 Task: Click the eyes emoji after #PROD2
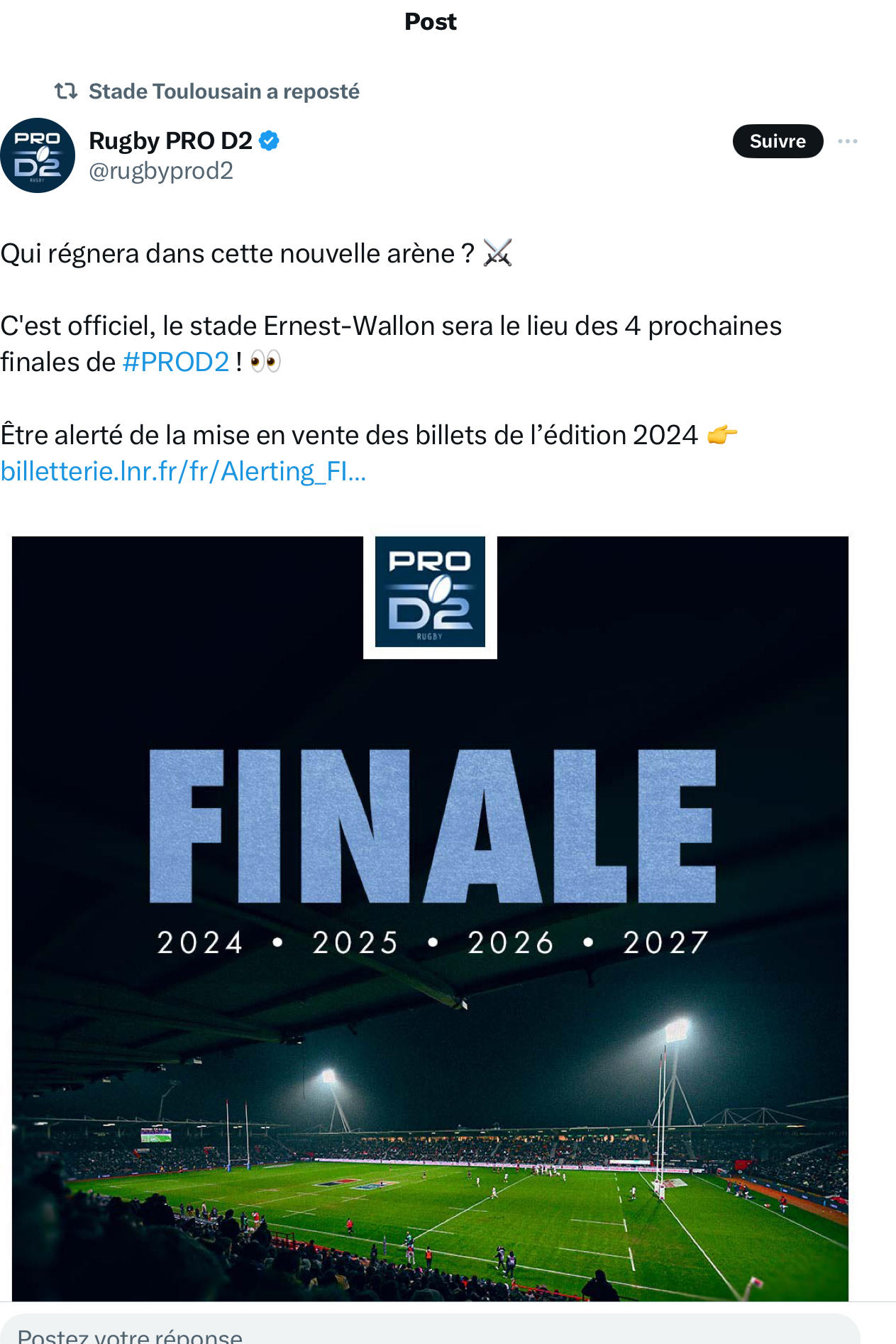(266, 362)
